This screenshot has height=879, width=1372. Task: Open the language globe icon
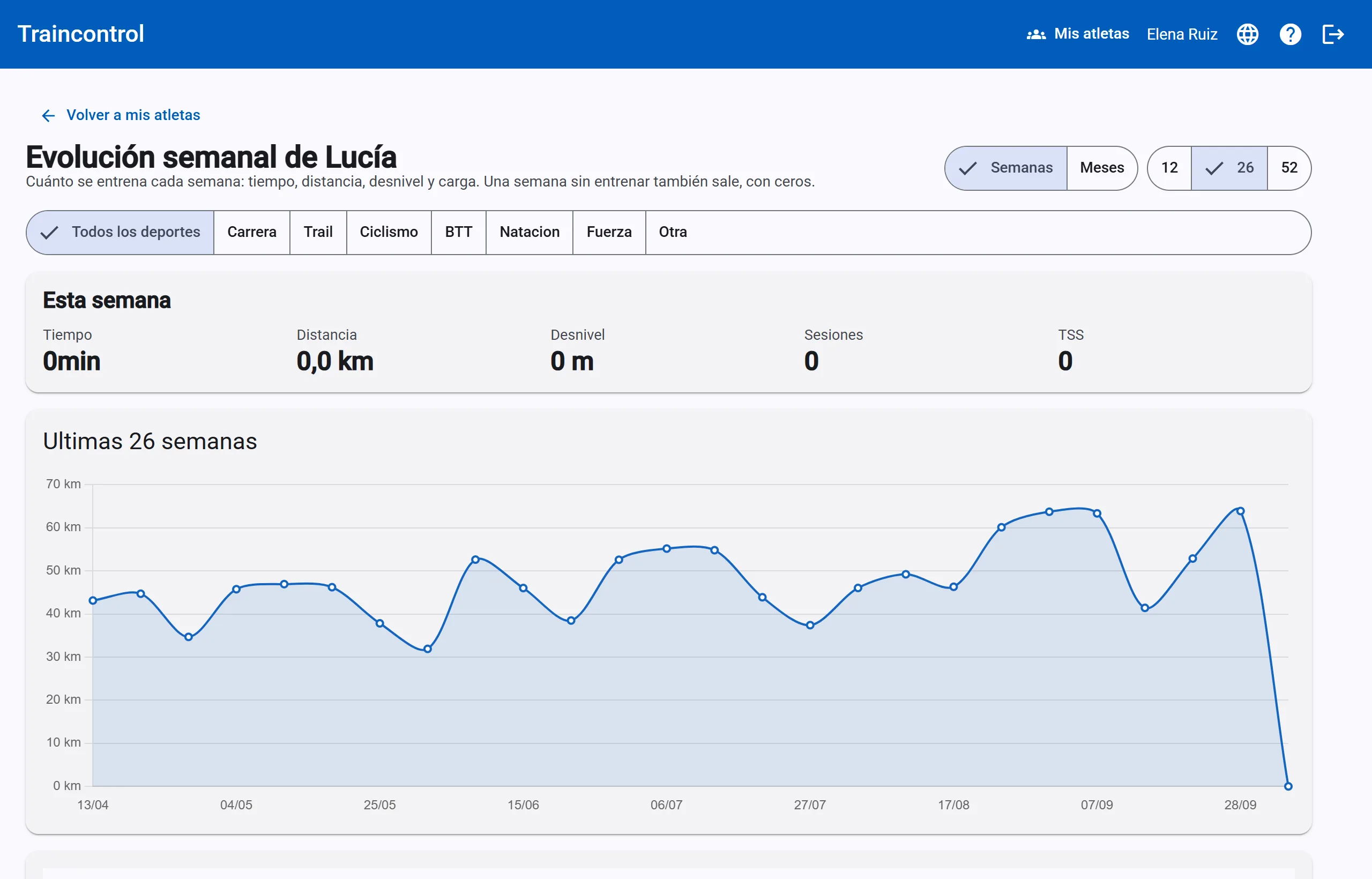click(x=1247, y=34)
